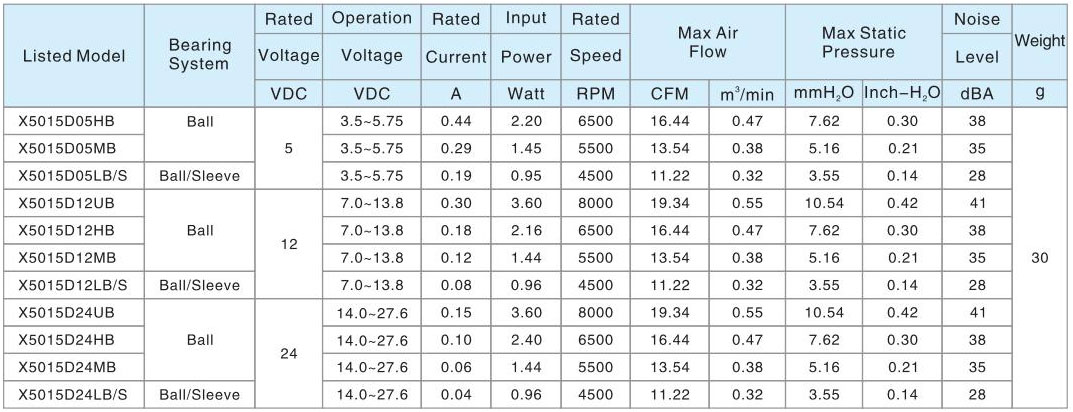
Task: Select the 5 VDC rated voltage cell
Action: pyautogui.click(x=289, y=149)
